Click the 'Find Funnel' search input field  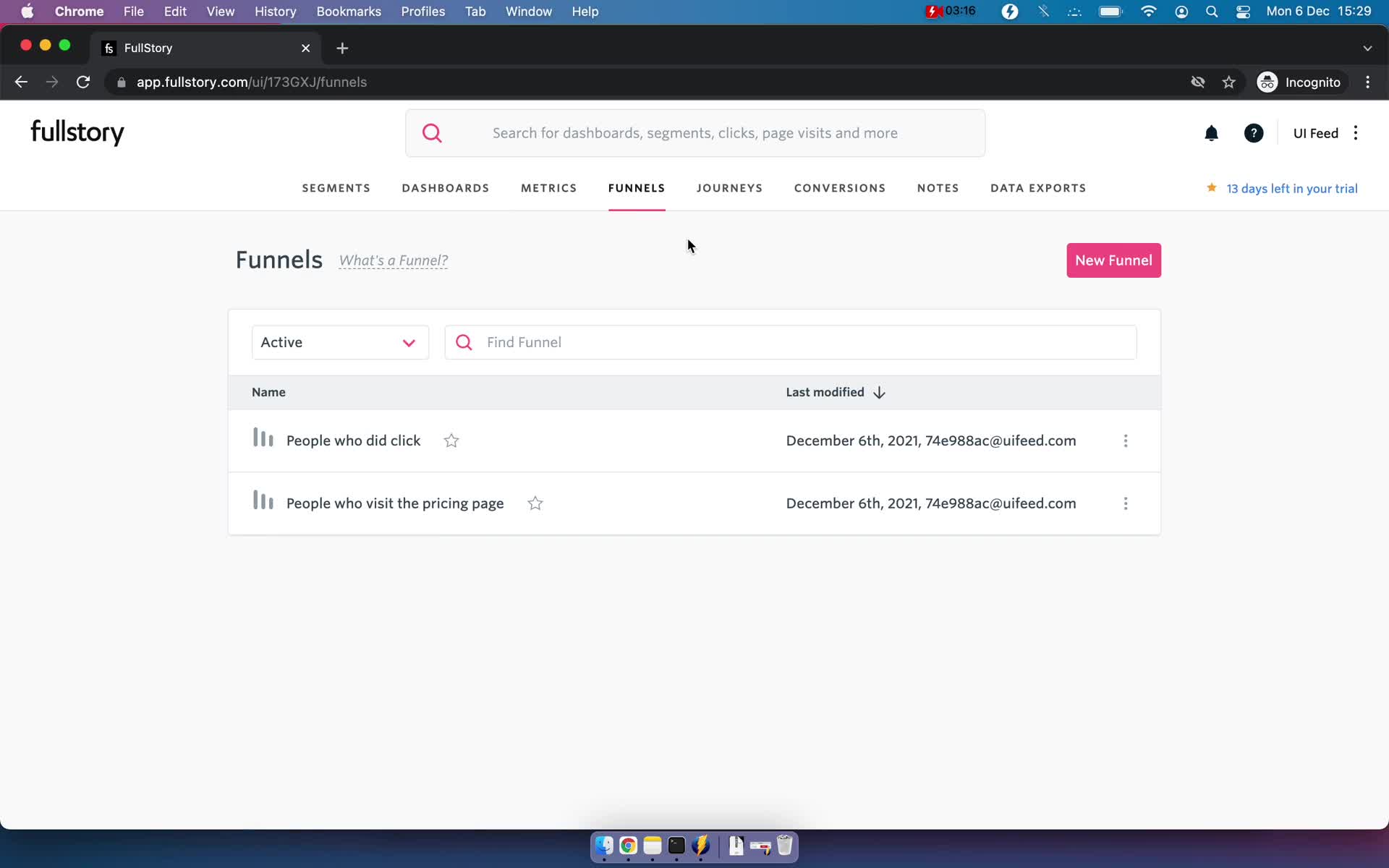pyautogui.click(x=790, y=342)
